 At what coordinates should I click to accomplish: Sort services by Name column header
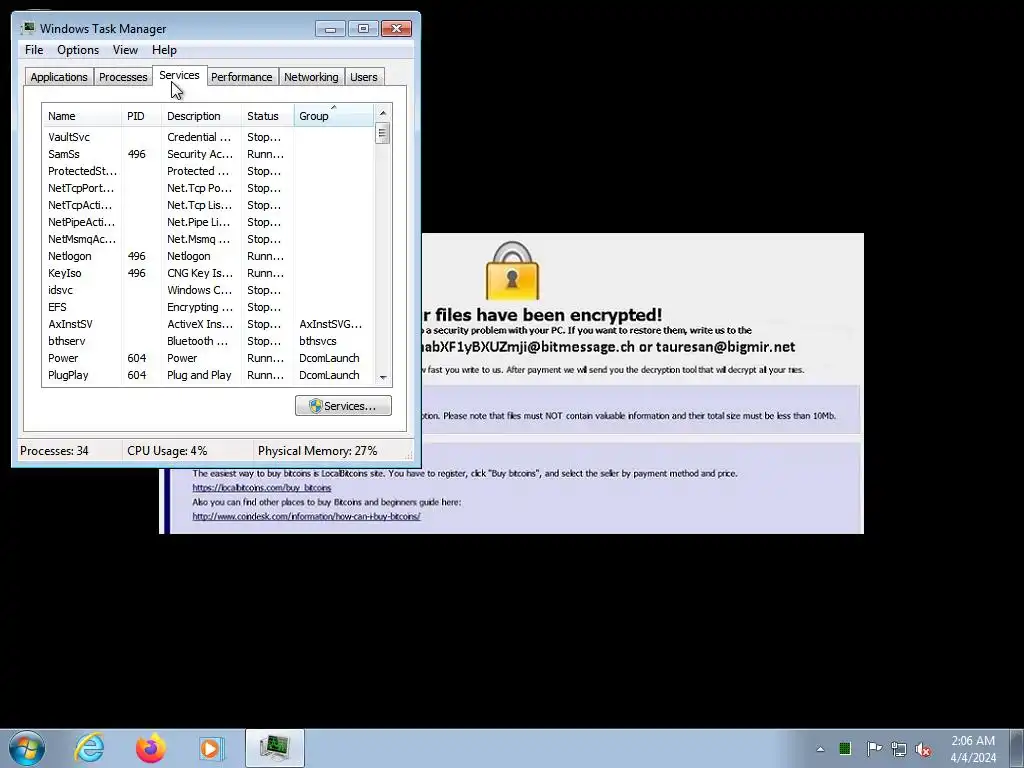pyautogui.click(x=82, y=116)
